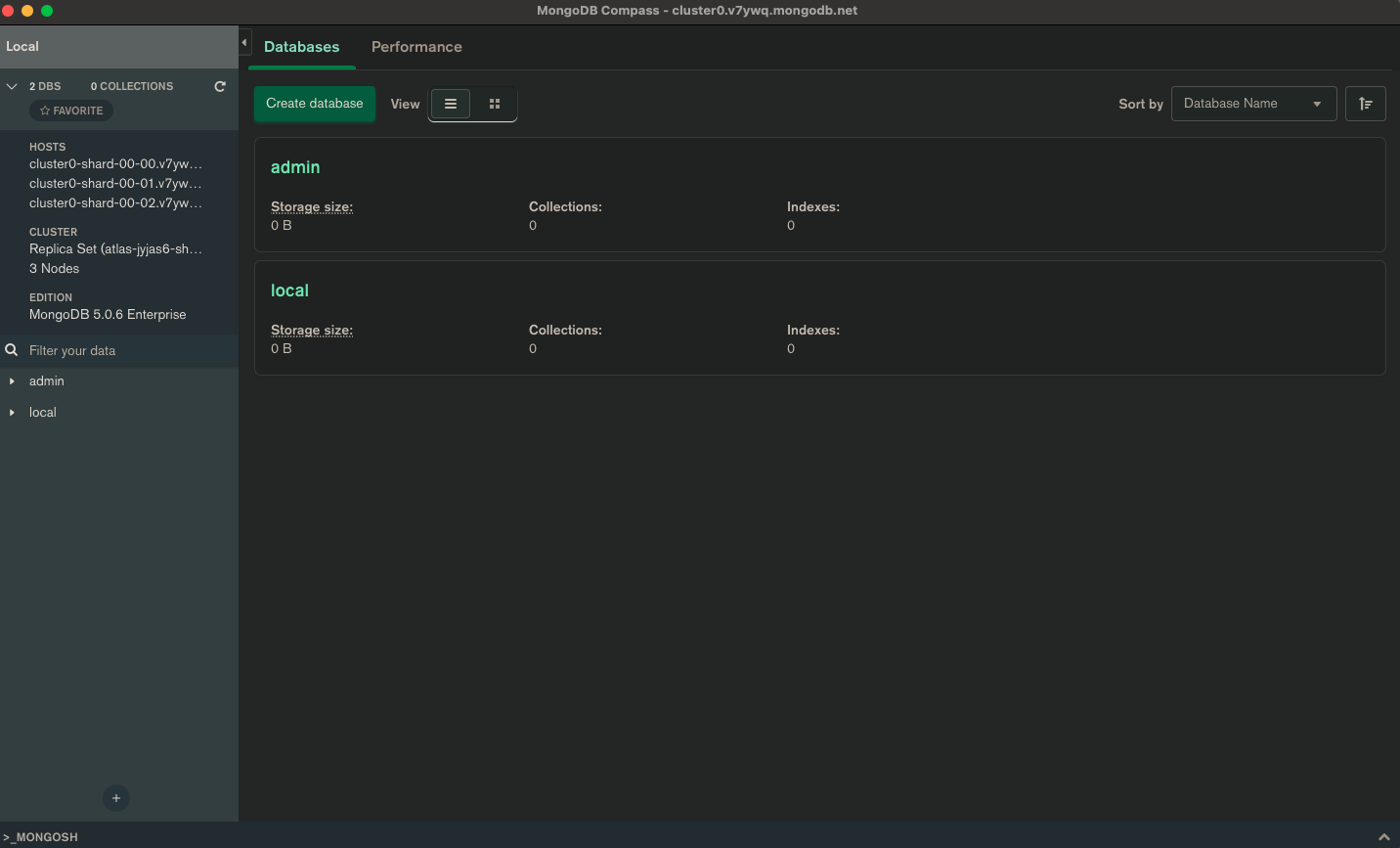Click the refresh databases icon in sidebar
The image size is (1400, 848).
pyautogui.click(x=220, y=86)
